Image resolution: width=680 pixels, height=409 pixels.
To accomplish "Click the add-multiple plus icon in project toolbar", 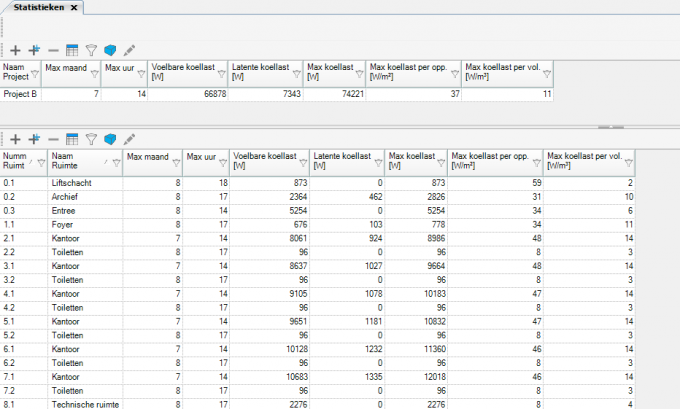I will 34,50.
